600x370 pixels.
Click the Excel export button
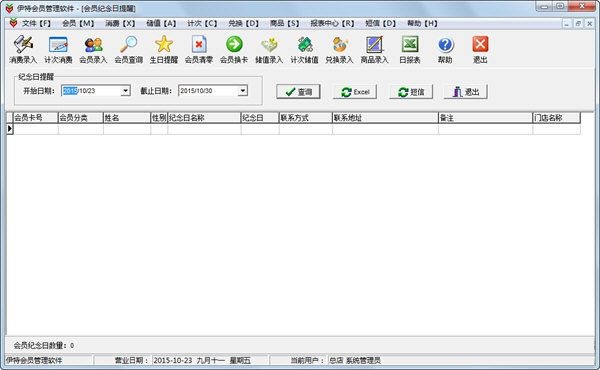tap(355, 92)
